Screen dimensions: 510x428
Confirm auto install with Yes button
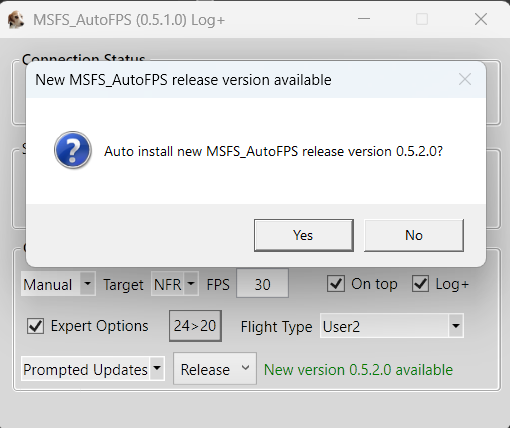pos(304,235)
